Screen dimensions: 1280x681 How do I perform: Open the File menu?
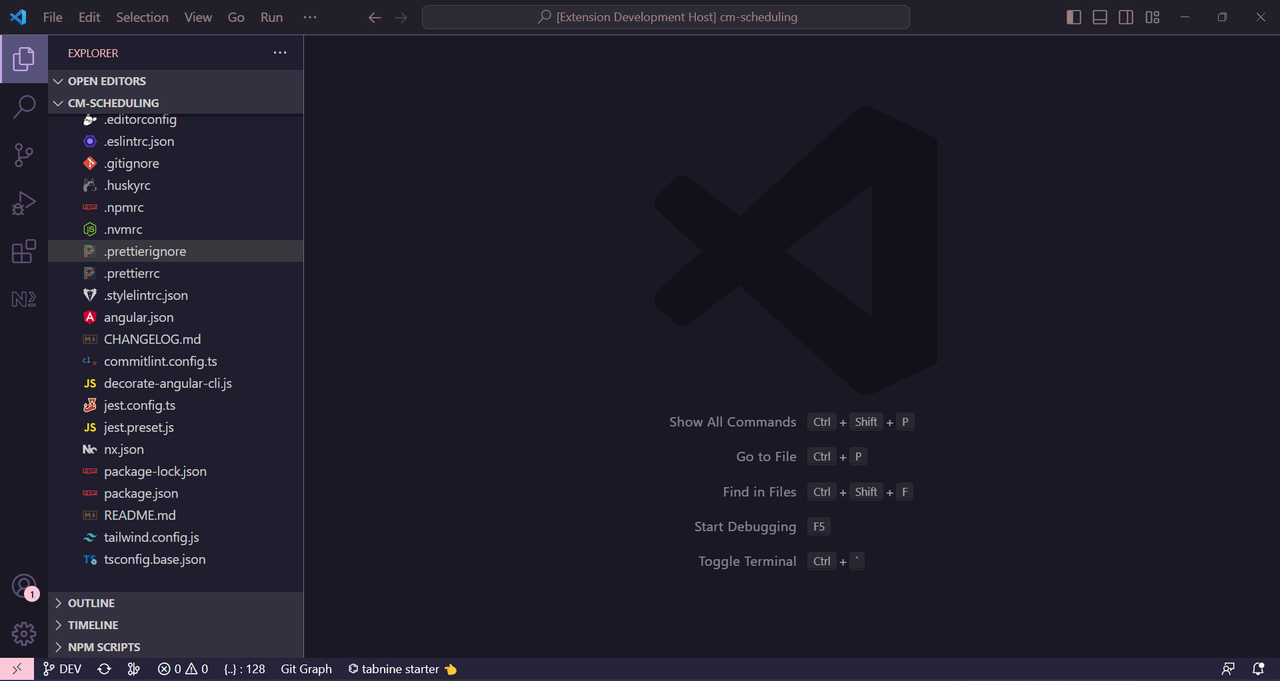tap(52, 17)
